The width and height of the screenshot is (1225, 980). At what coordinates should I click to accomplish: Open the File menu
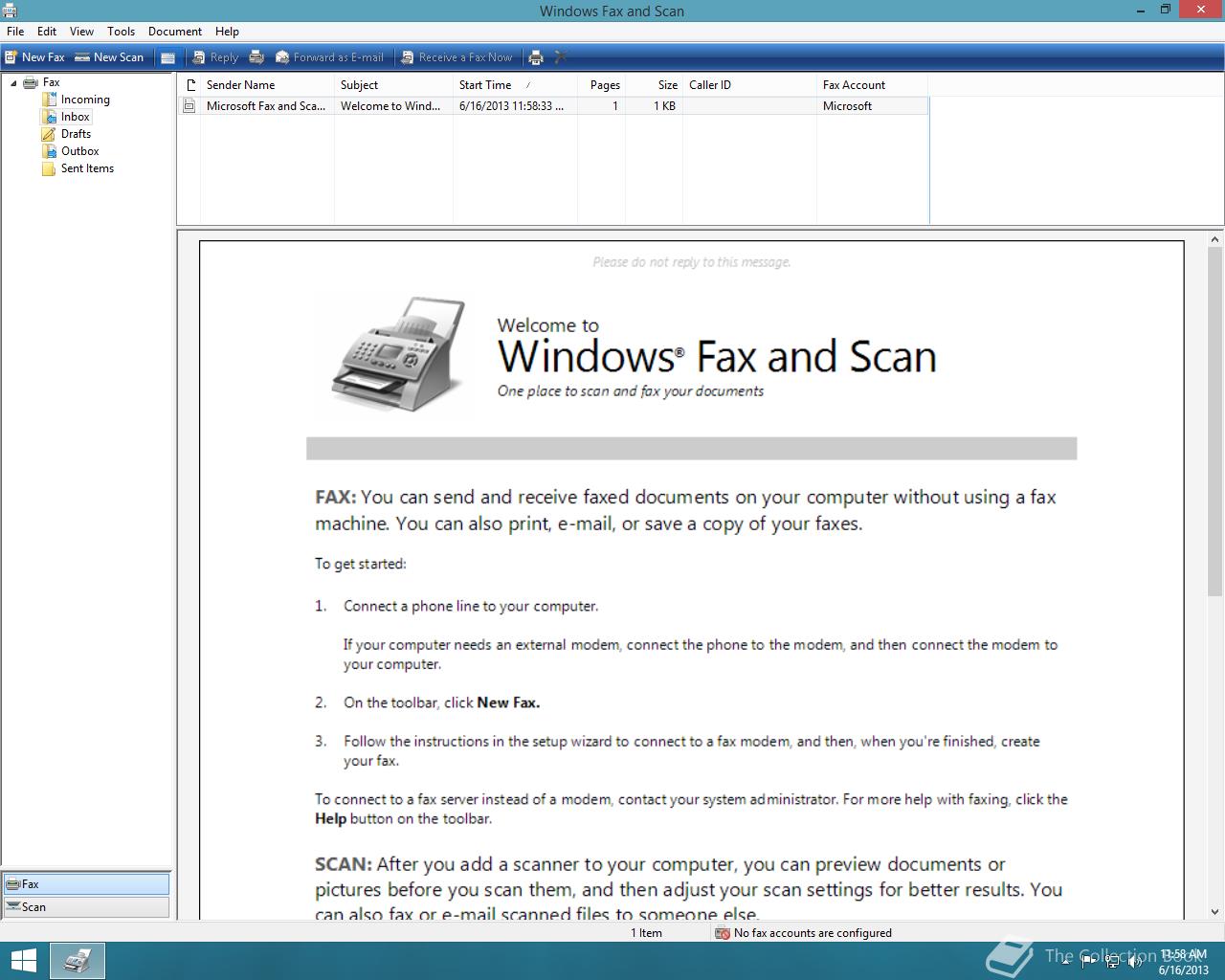click(15, 32)
